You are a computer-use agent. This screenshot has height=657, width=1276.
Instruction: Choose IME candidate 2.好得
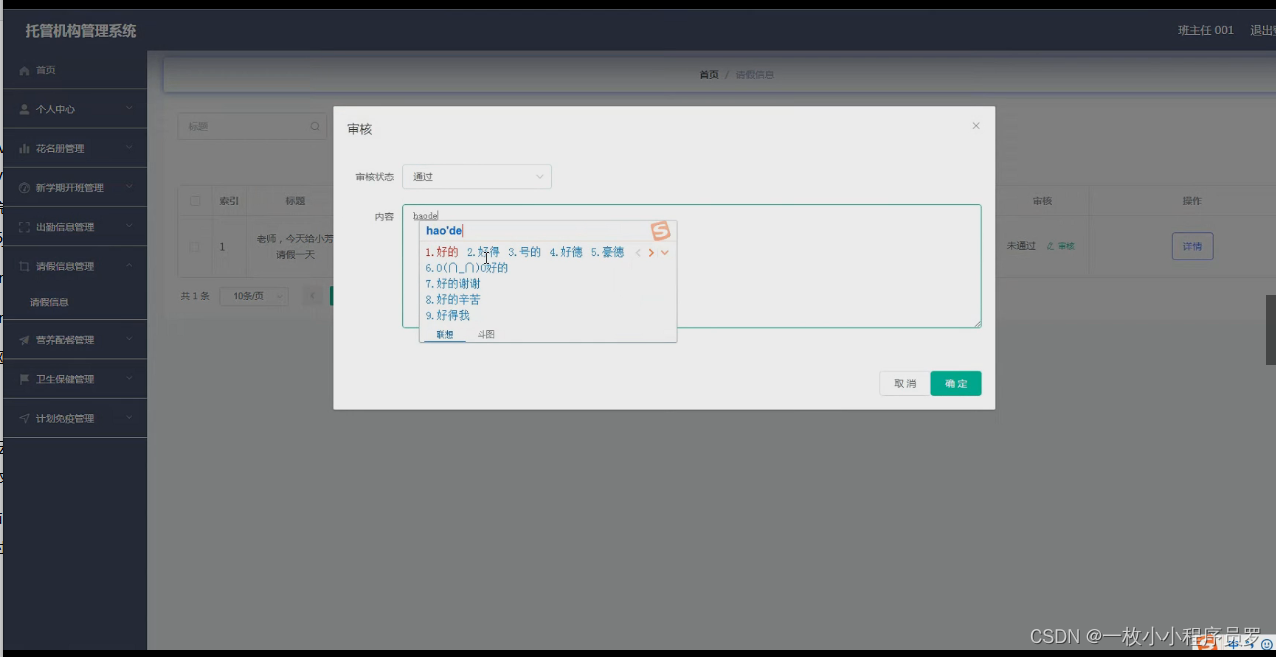pos(483,253)
